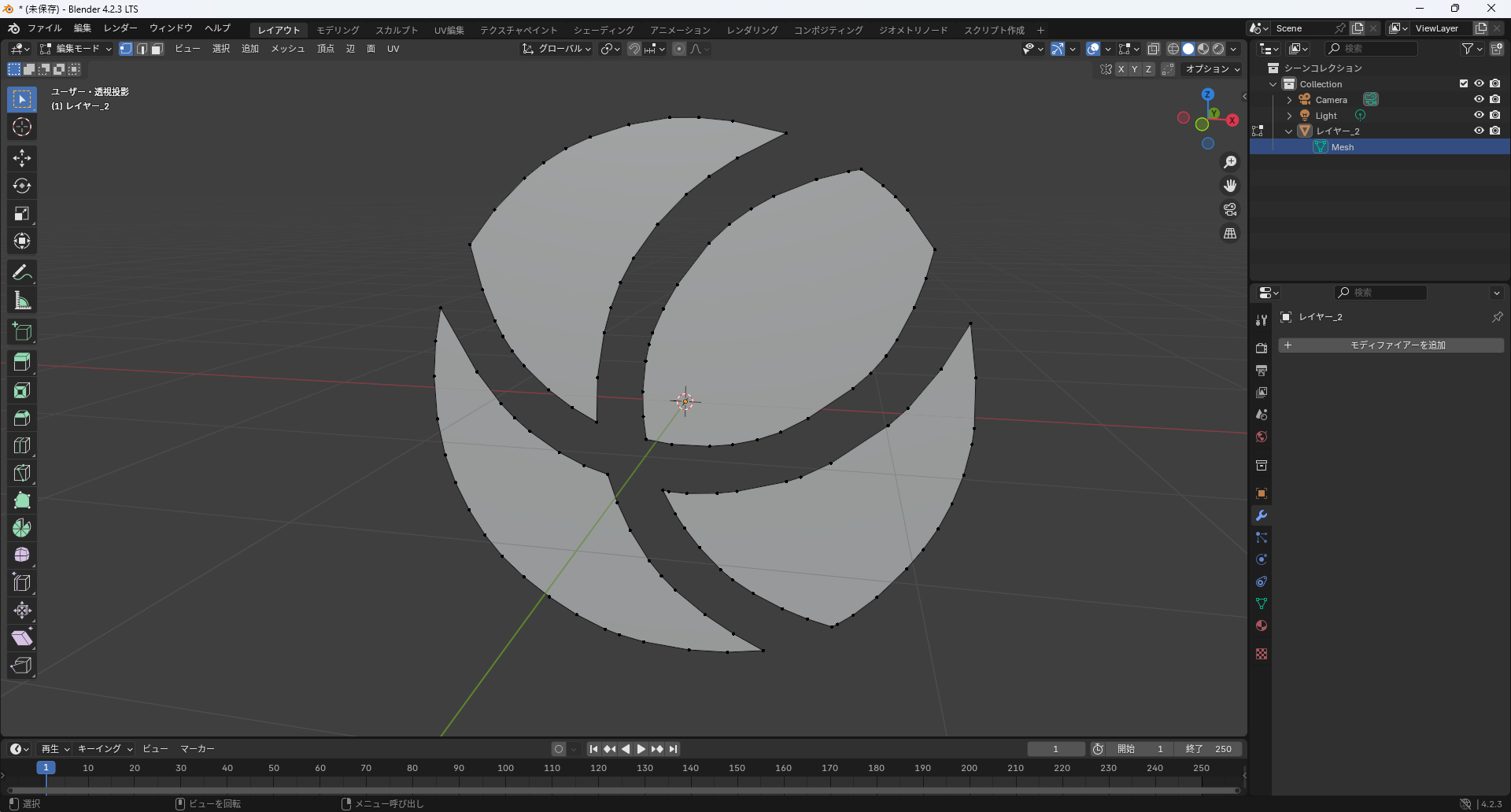The height and width of the screenshot is (812, 1511).
Task: Select the Measure ruler tool
Action: tap(22, 301)
